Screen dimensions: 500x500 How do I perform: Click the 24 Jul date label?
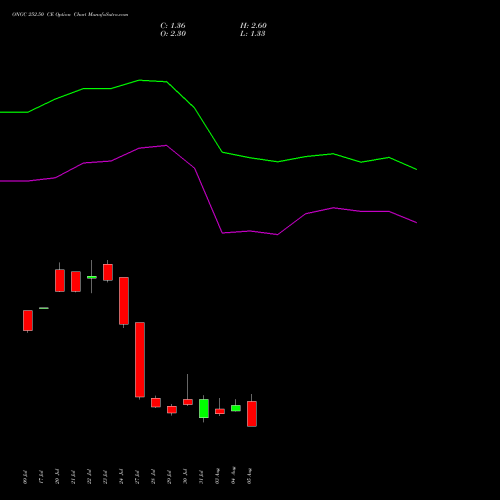(122, 477)
